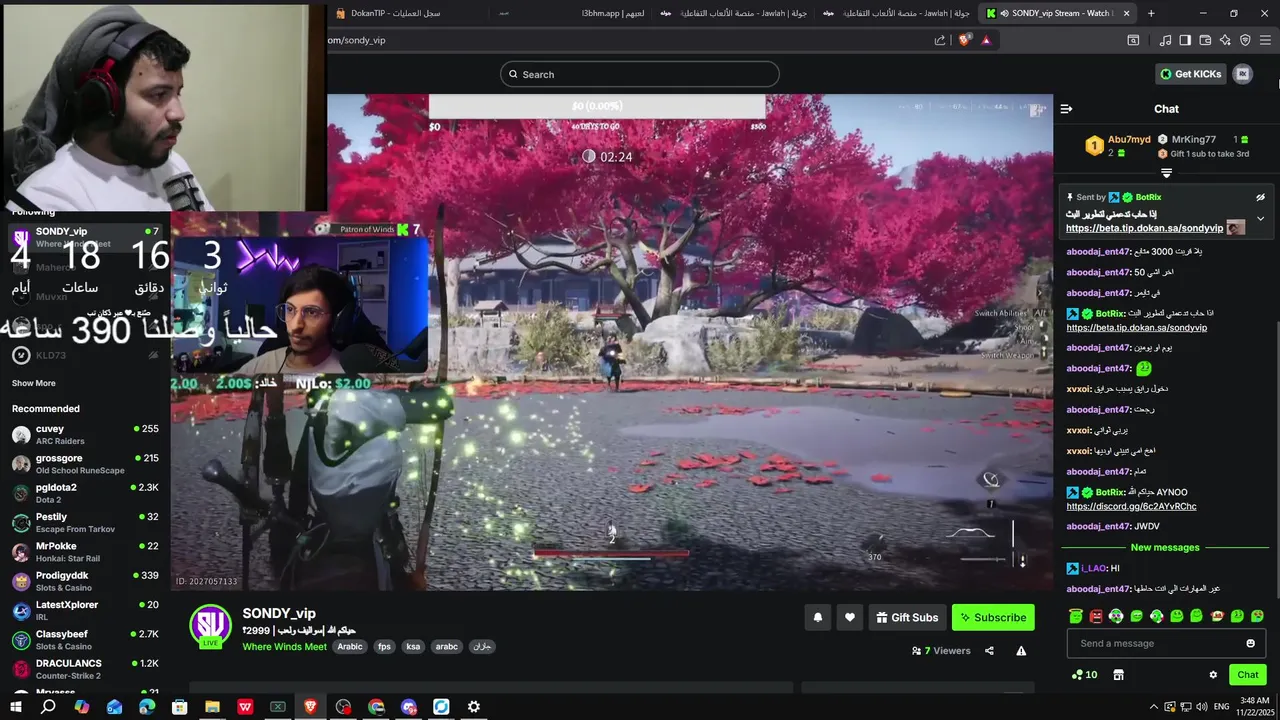The height and width of the screenshot is (720, 1280).
Task: Open the discord.gg link in chat
Action: [x=1131, y=506]
